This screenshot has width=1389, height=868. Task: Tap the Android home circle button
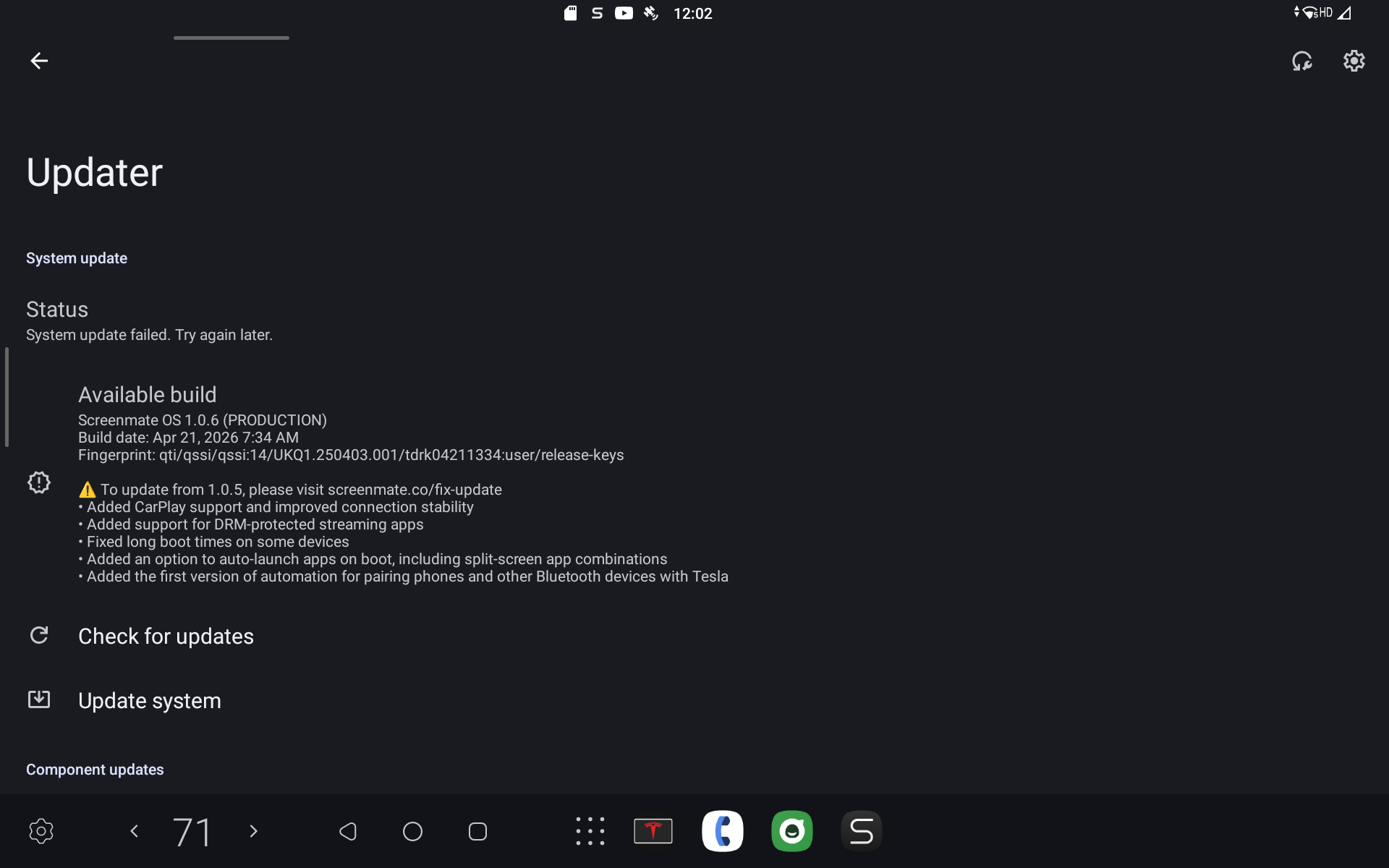point(412,831)
